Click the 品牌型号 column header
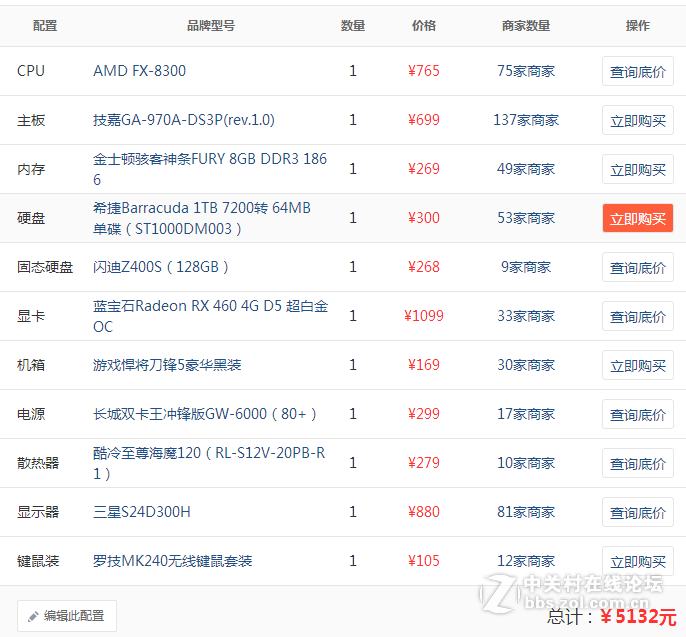Image resolution: width=686 pixels, height=637 pixels. (211, 26)
